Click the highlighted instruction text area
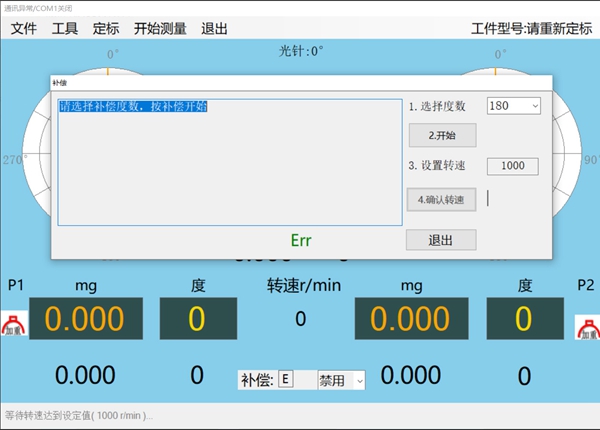 point(228,160)
